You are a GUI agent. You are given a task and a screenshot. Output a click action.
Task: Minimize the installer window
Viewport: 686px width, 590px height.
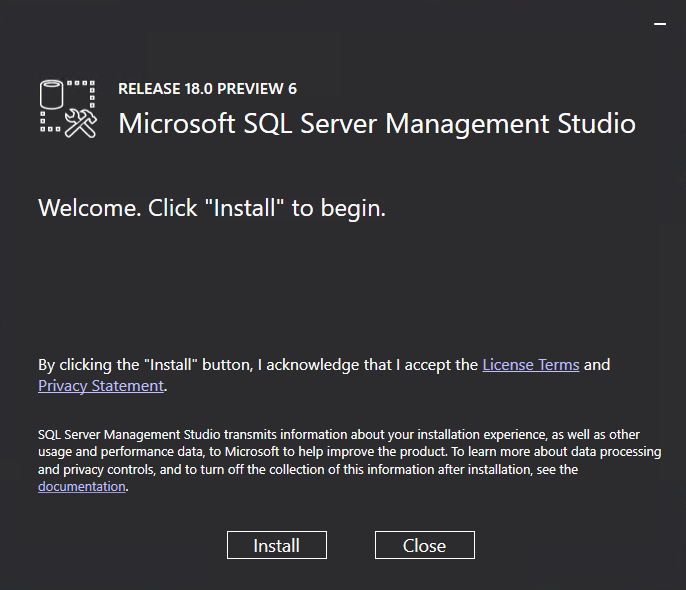660,24
